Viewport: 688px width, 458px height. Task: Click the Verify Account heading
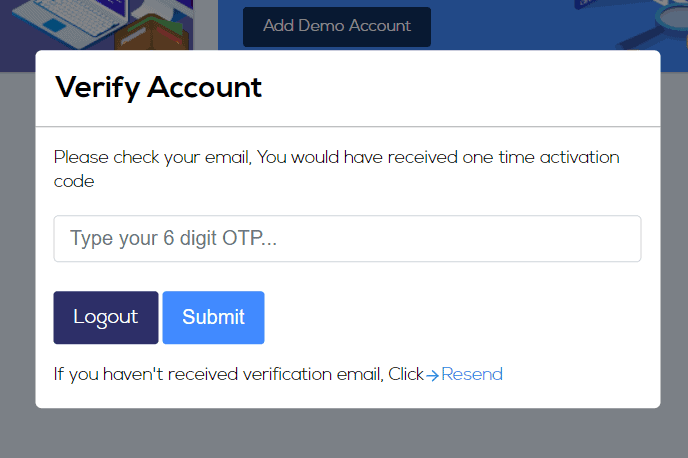tap(158, 87)
